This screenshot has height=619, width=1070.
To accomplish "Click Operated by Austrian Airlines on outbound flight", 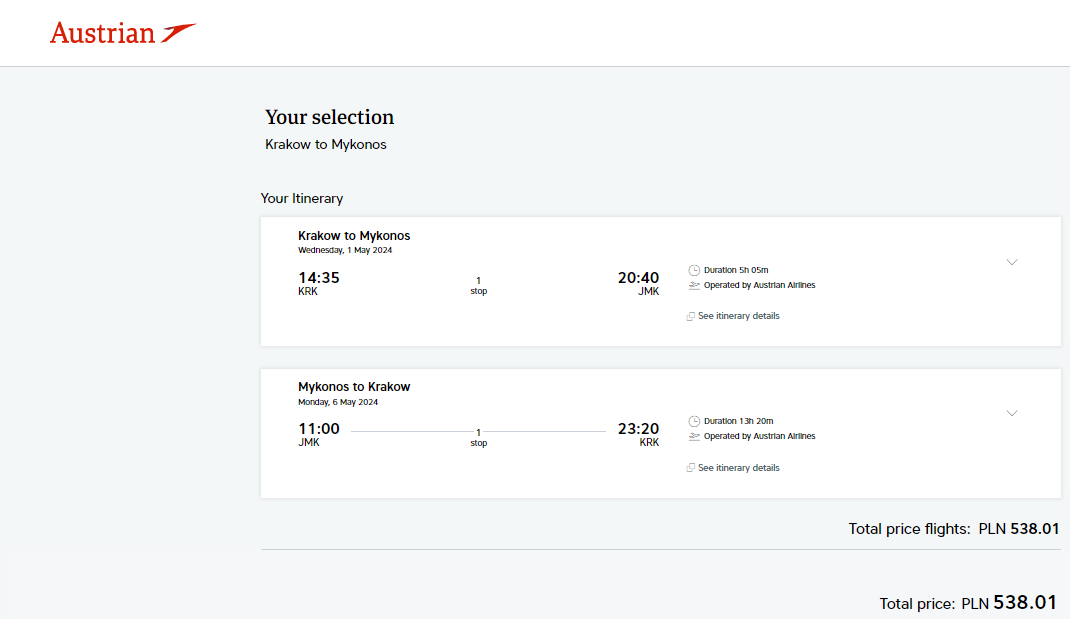I will (x=760, y=285).
